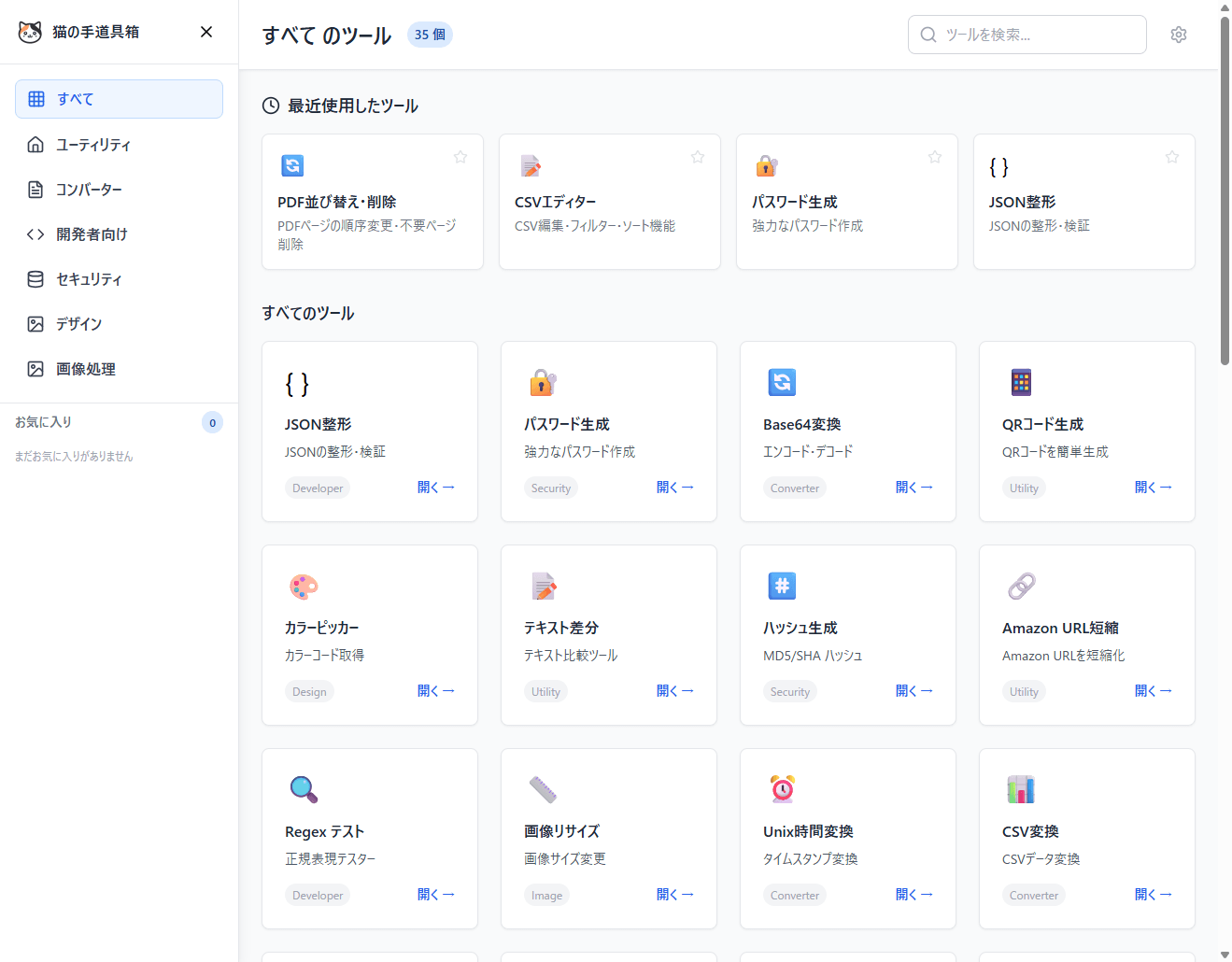The height and width of the screenshot is (962, 1232).
Task: Star the PDF並び替え・削除 recent tool
Action: (x=460, y=157)
